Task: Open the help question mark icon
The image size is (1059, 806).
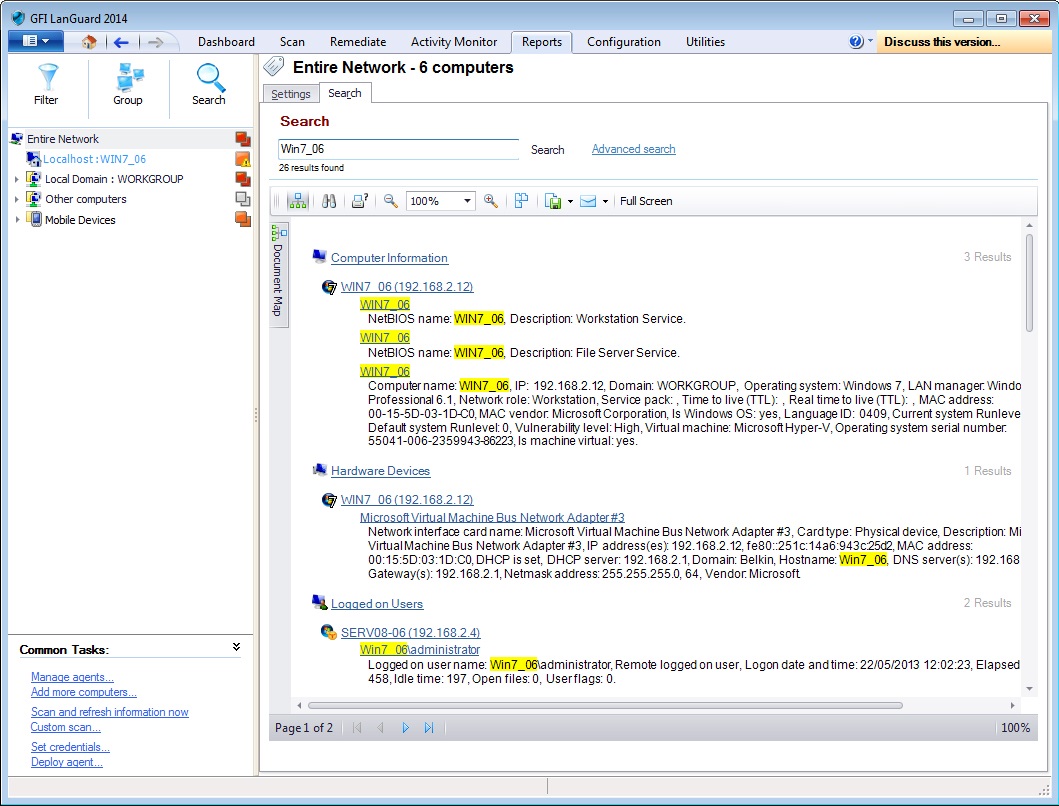Action: [856, 42]
